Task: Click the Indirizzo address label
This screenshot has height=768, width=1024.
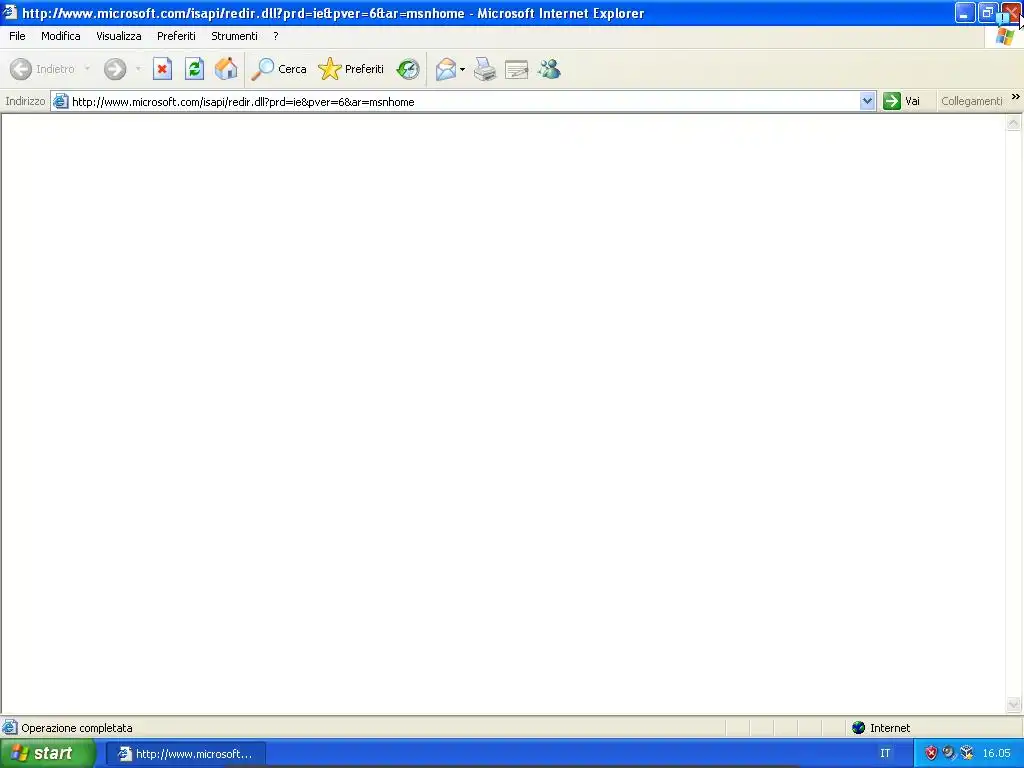Action: (25, 101)
